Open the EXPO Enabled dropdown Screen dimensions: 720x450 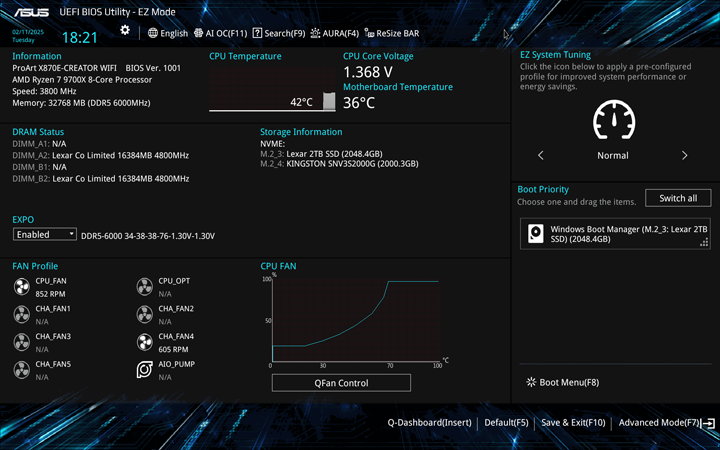pos(45,234)
